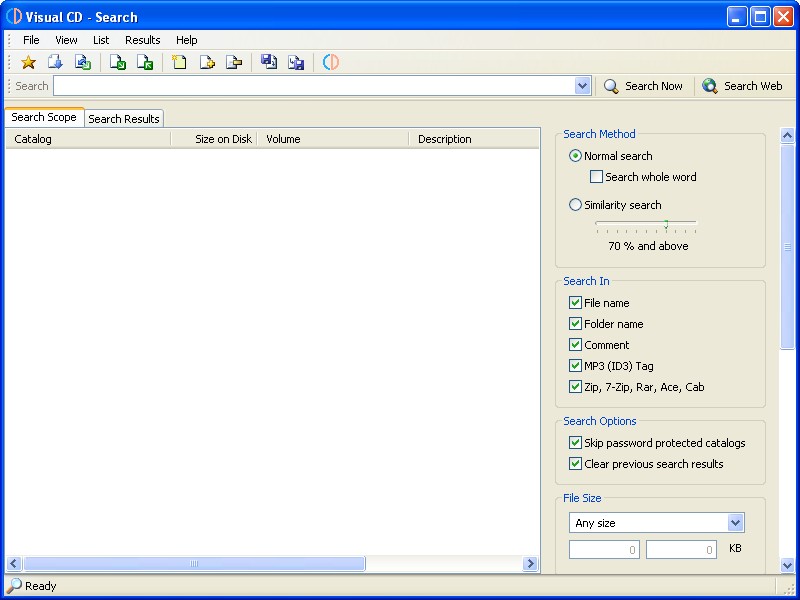This screenshot has width=800, height=600.
Task: Open the Help menu
Action: (x=187, y=40)
